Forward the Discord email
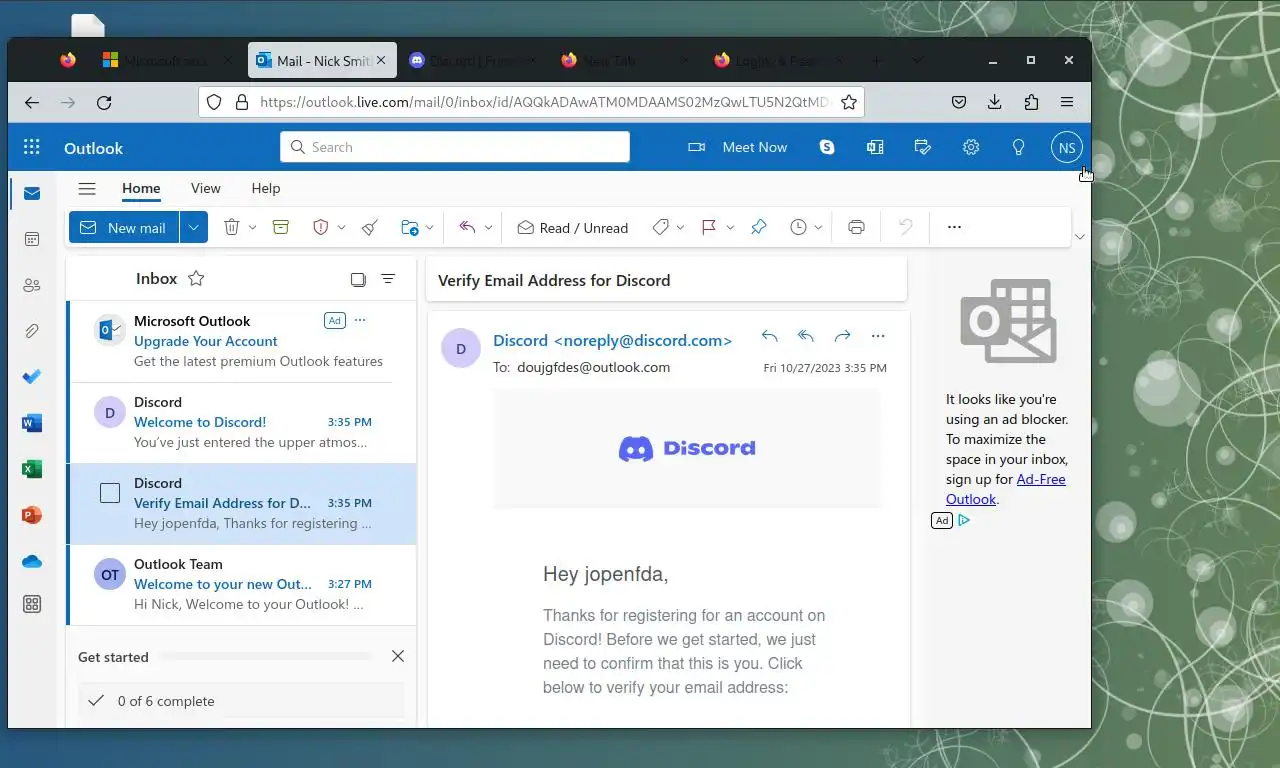 coord(842,336)
